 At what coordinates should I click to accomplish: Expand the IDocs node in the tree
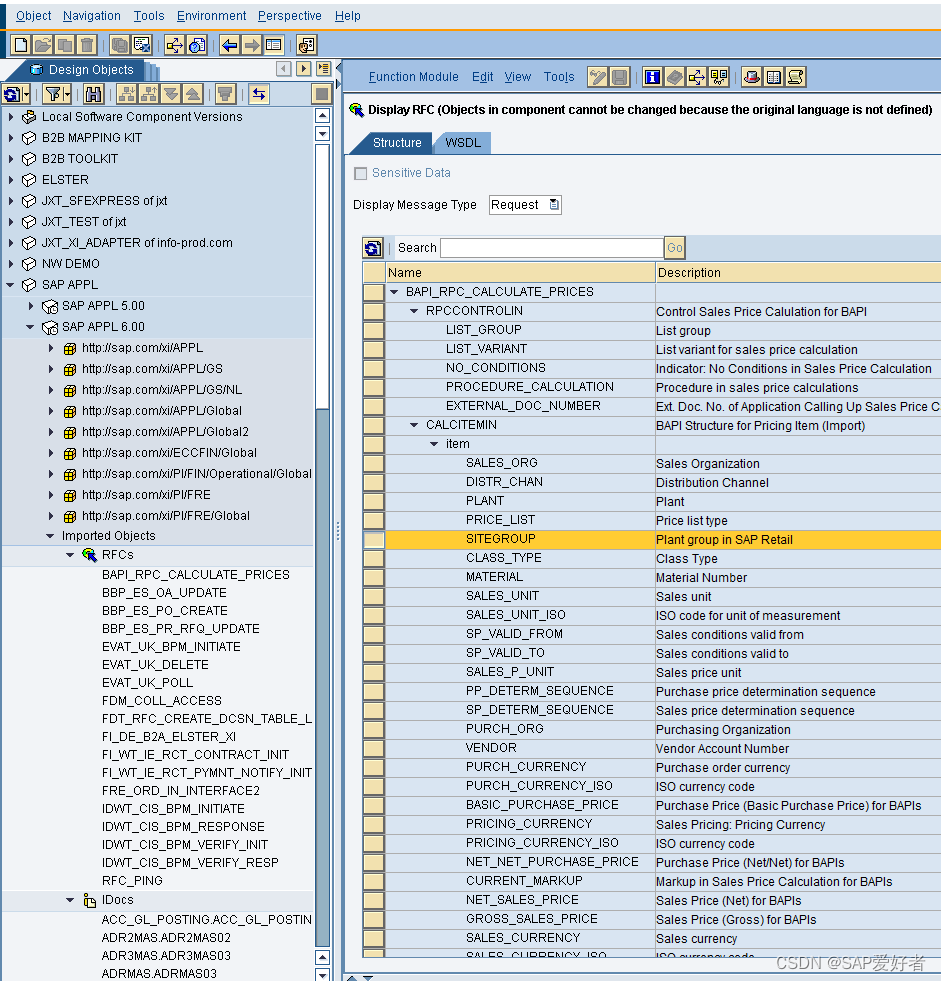[x=70, y=900]
